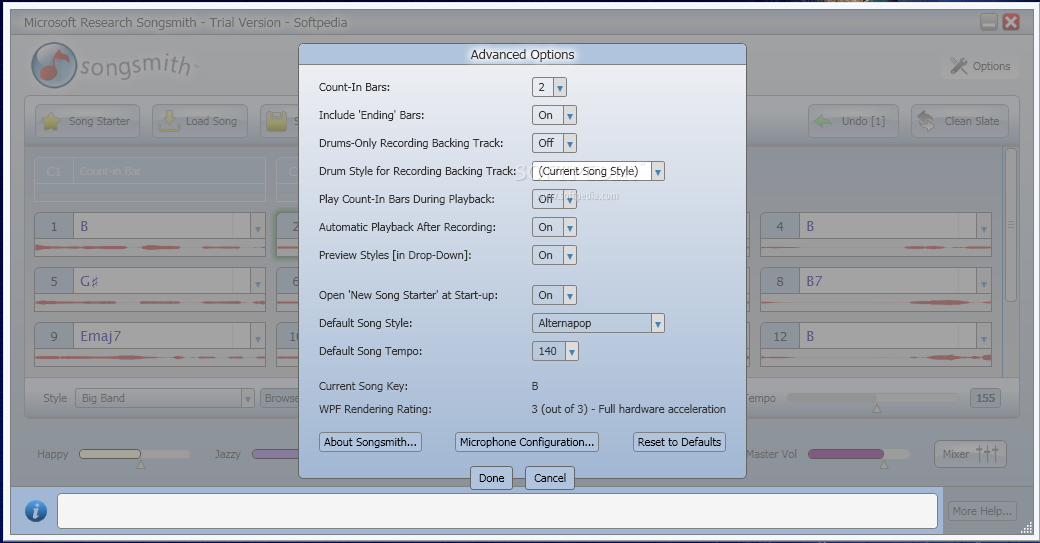Click the Songsmith logo icon
The height and width of the screenshot is (543, 1040).
click(x=54, y=66)
